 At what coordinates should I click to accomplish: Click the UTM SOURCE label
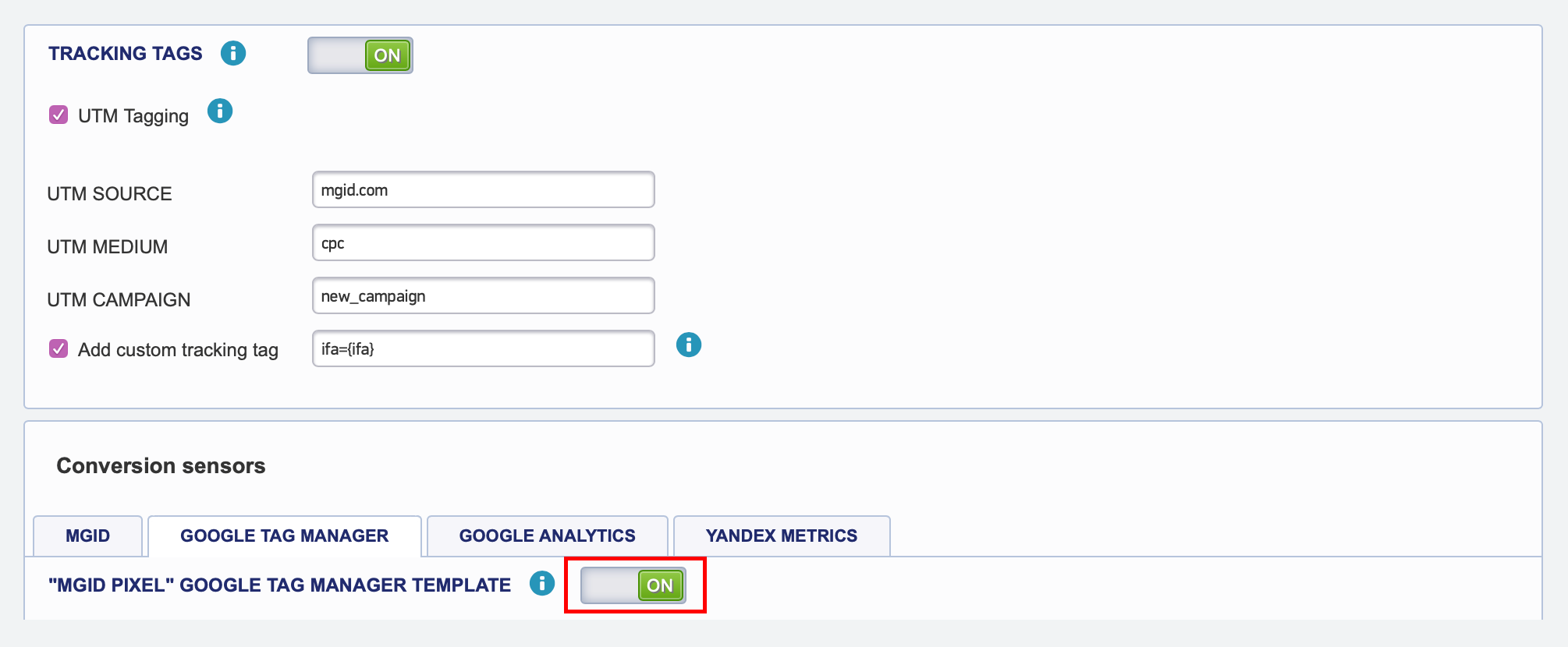click(x=109, y=194)
